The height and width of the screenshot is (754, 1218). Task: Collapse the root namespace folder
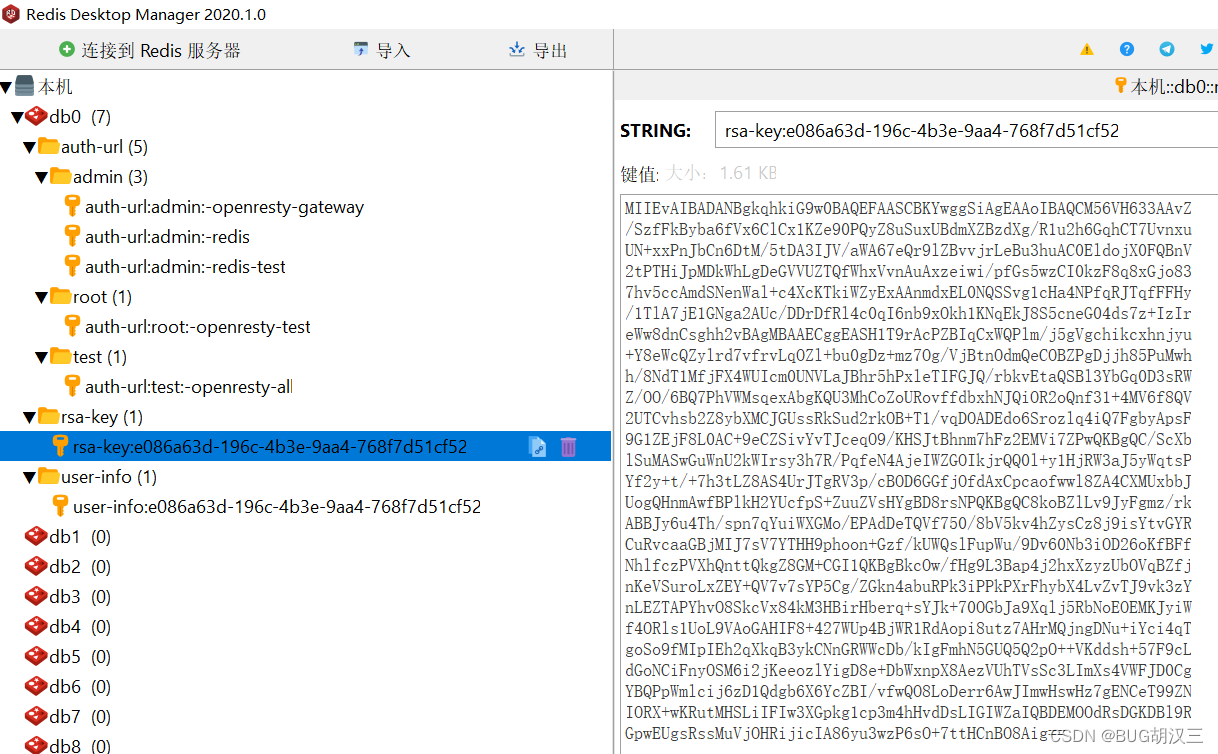click(41, 297)
